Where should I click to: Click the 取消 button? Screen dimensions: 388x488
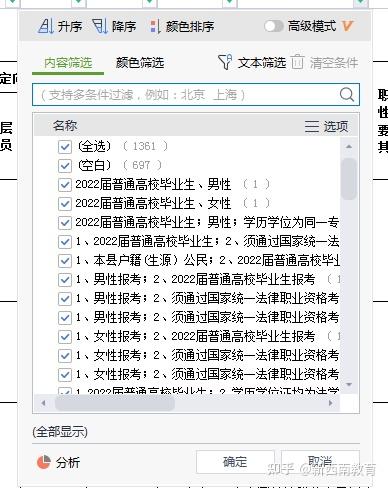pyautogui.click(x=320, y=462)
